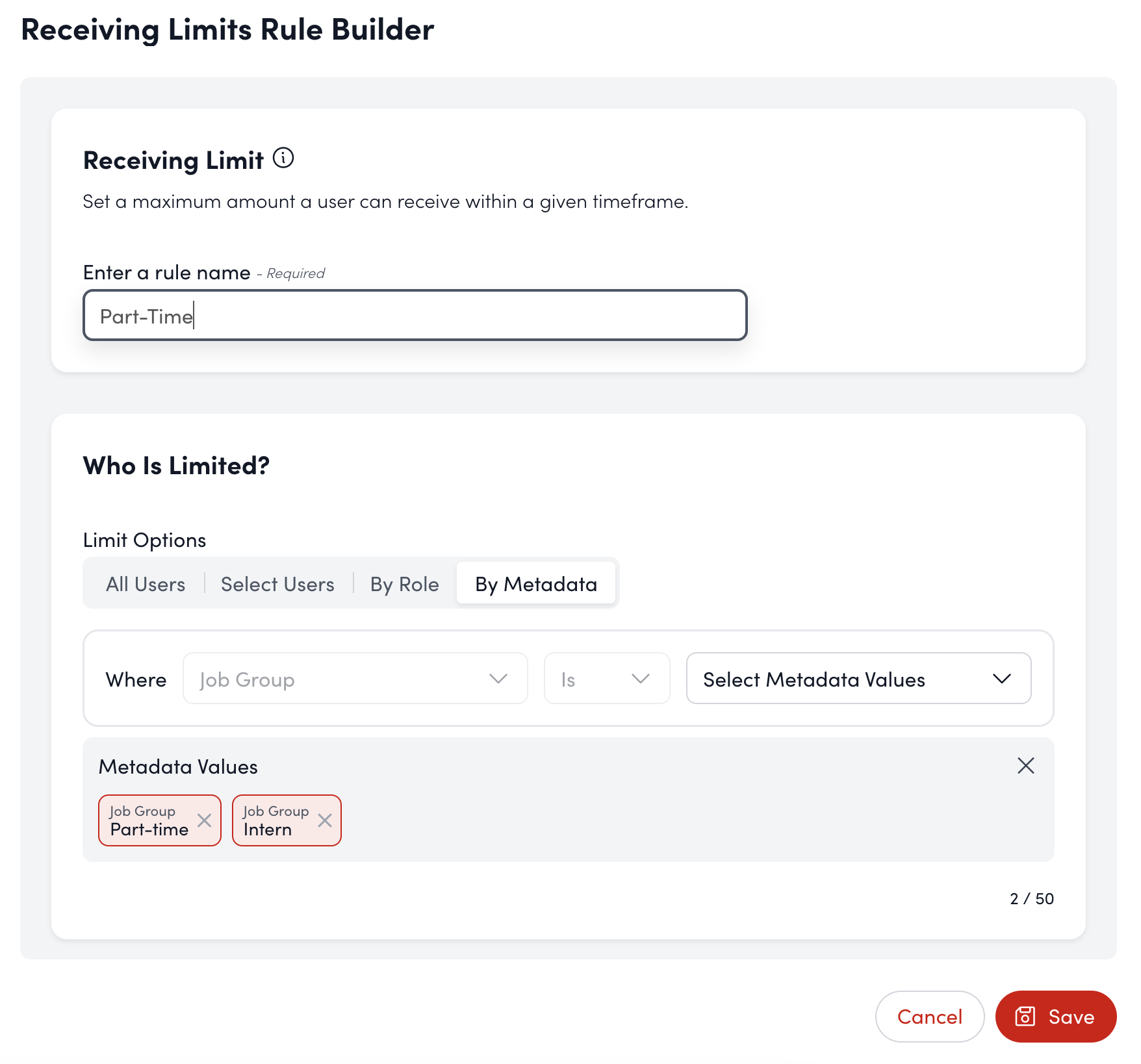The image size is (1141, 1064).
Task: Click the Is operator chevron arrow
Action: [x=640, y=679]
